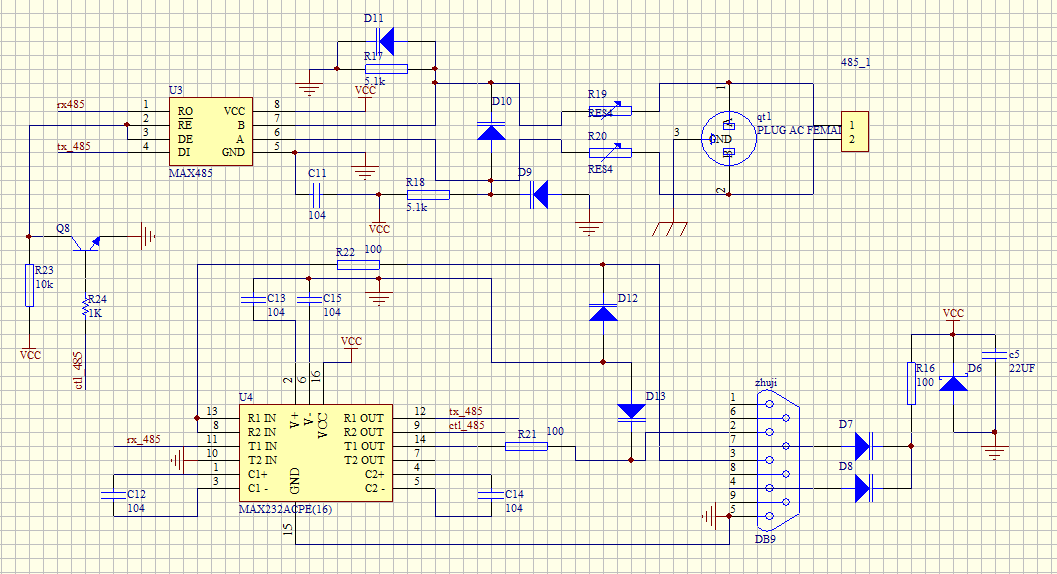This screenshot has width=1057, height=574.
Task: Select the 485_1 two-pin header box
Action: (x=855, y=132)
